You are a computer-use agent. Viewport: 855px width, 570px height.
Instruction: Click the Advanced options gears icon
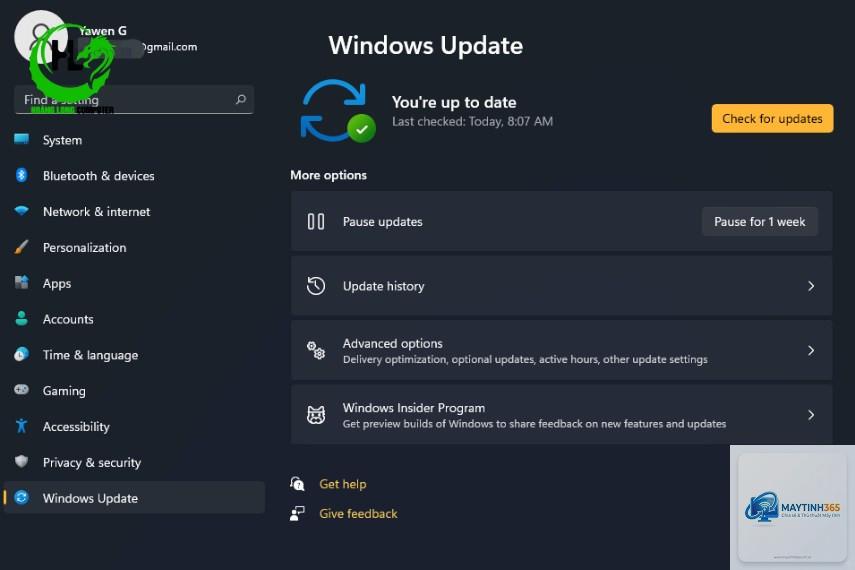[x=316, y=350]
